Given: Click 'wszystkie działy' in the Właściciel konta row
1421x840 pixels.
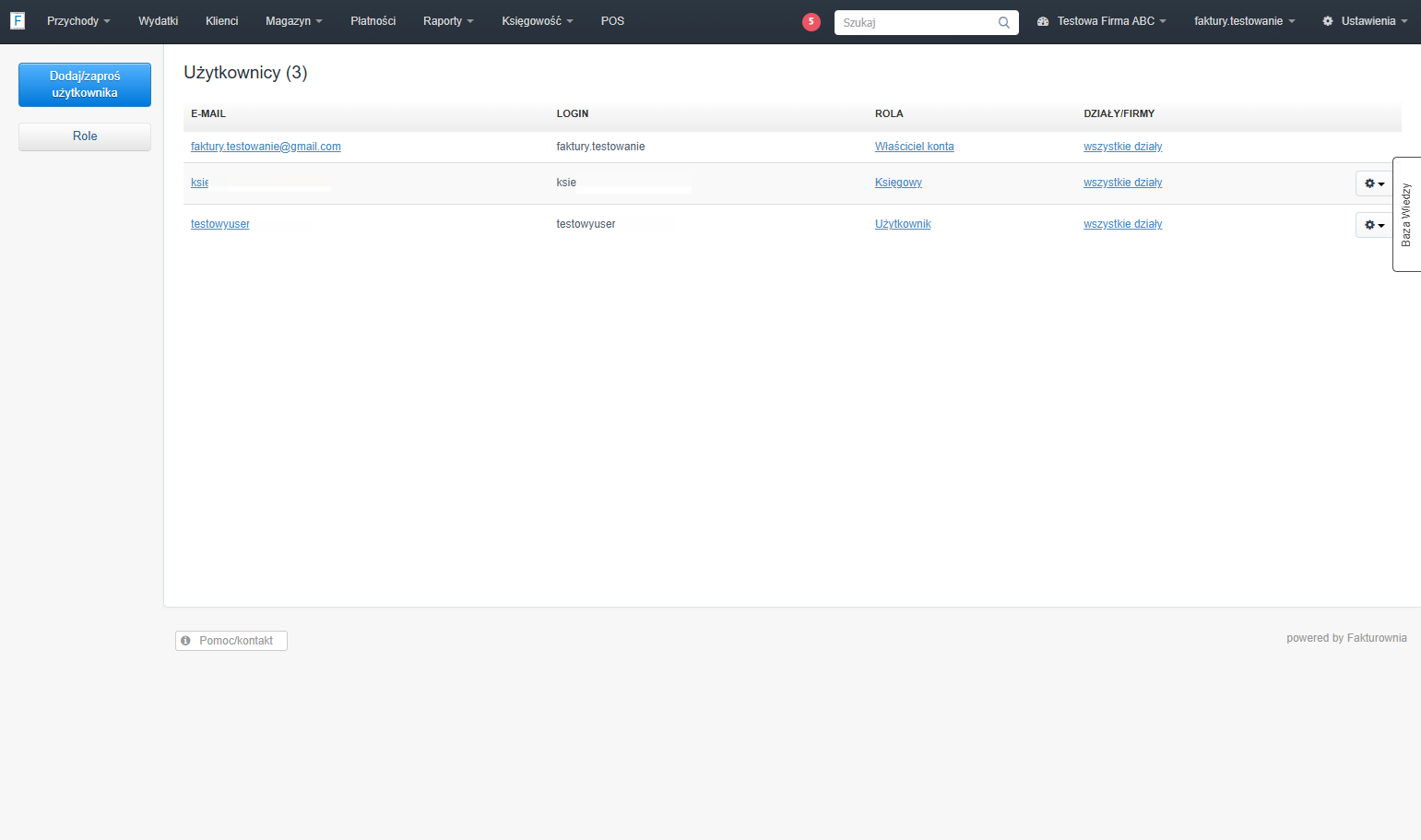Looking at the screenshot, I should (1123, 147).
